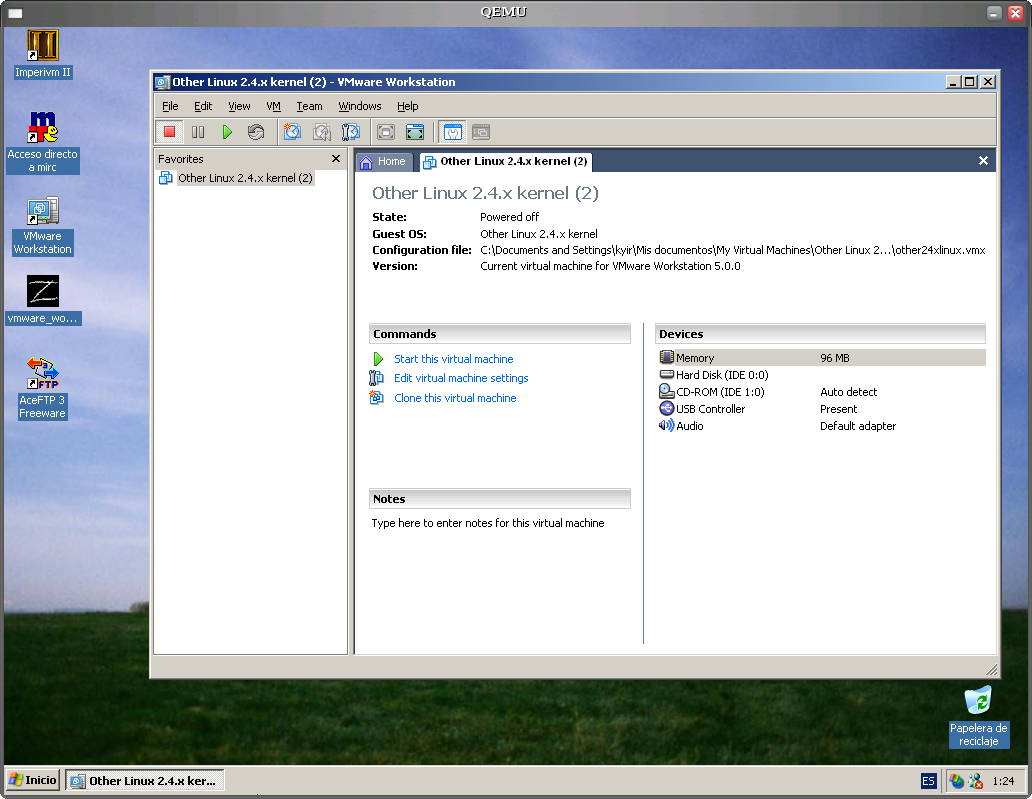Click Start this virtual machine link
Viewport: 1032px width, 799px height.
pos(453,359)
